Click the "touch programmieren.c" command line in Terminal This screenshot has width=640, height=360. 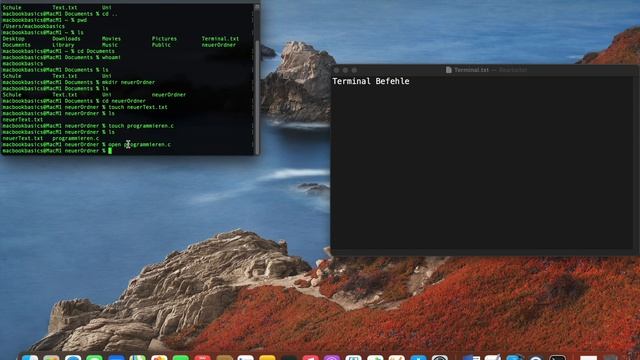[88, 126]
